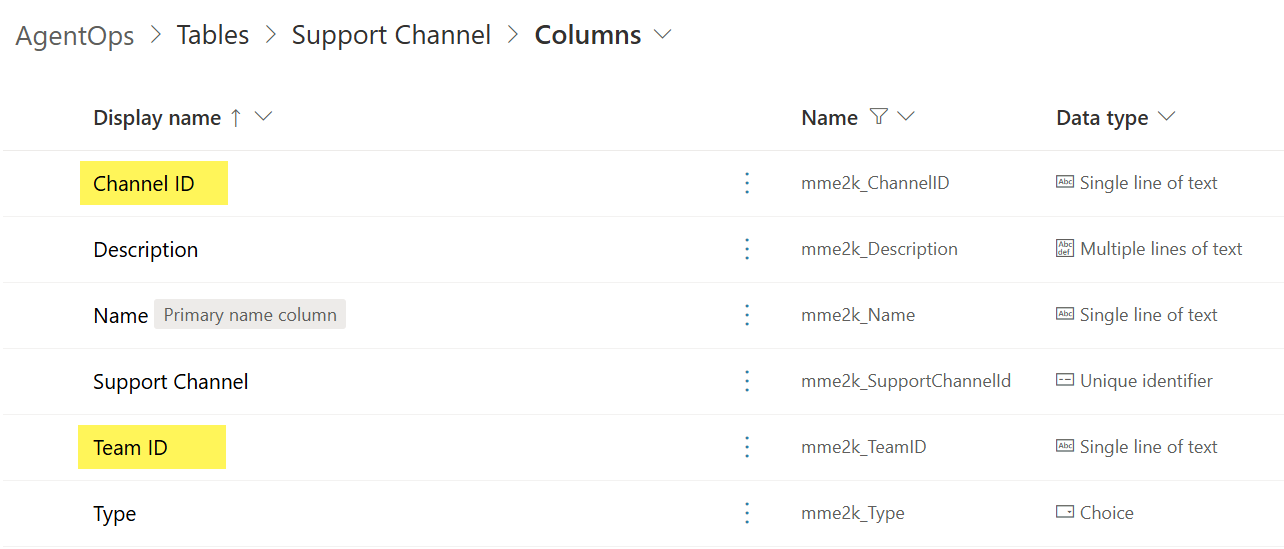
Task: Open Support Channel breadcrumb link
Action: (x=391, y=36)
